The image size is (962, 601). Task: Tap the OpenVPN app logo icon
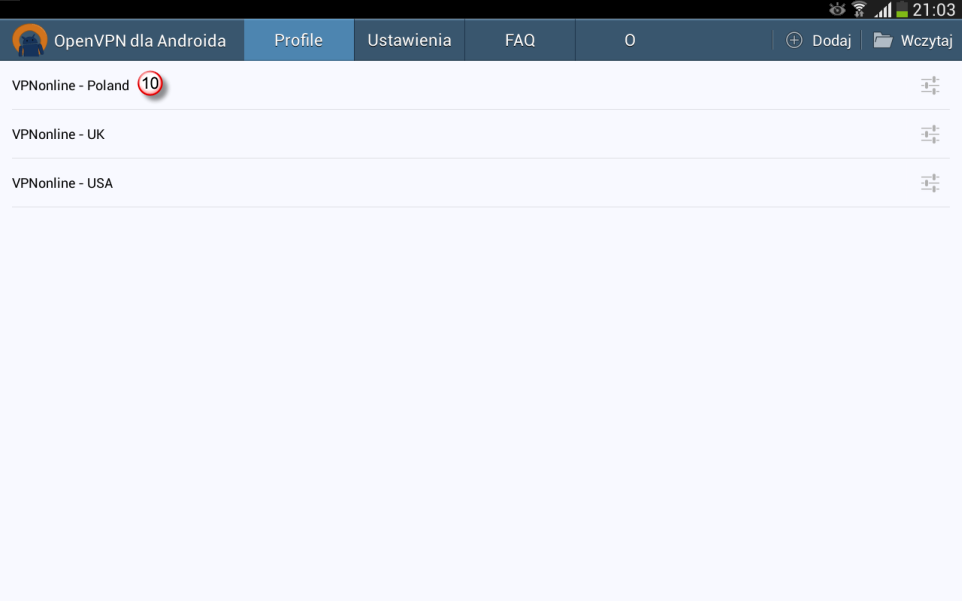[29, 40]
